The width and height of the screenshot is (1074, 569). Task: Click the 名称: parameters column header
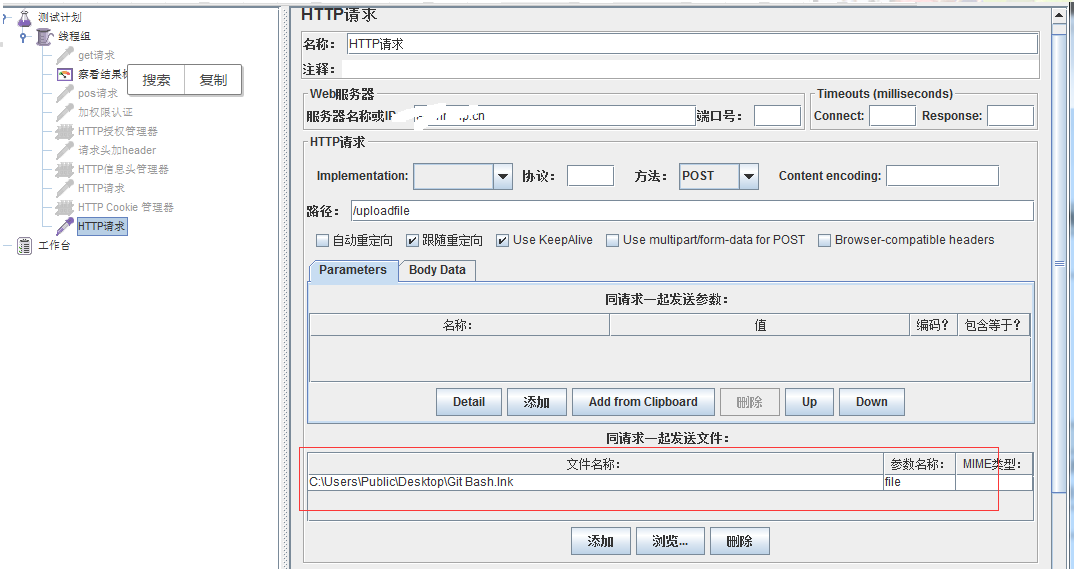click(460, 325)
